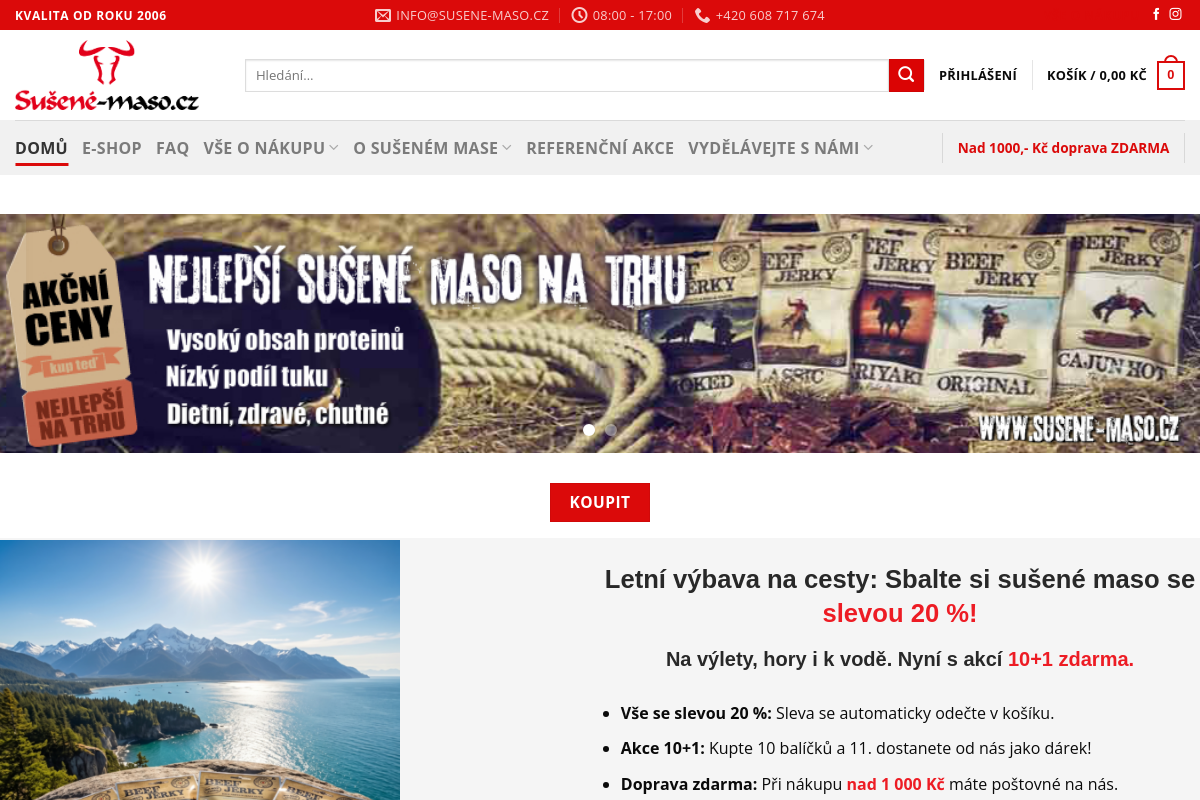This screenshot has height=800, width=1200.
Task: Click the 'KVALITA OD ROKU 2006' text
Action: [91, 15]
